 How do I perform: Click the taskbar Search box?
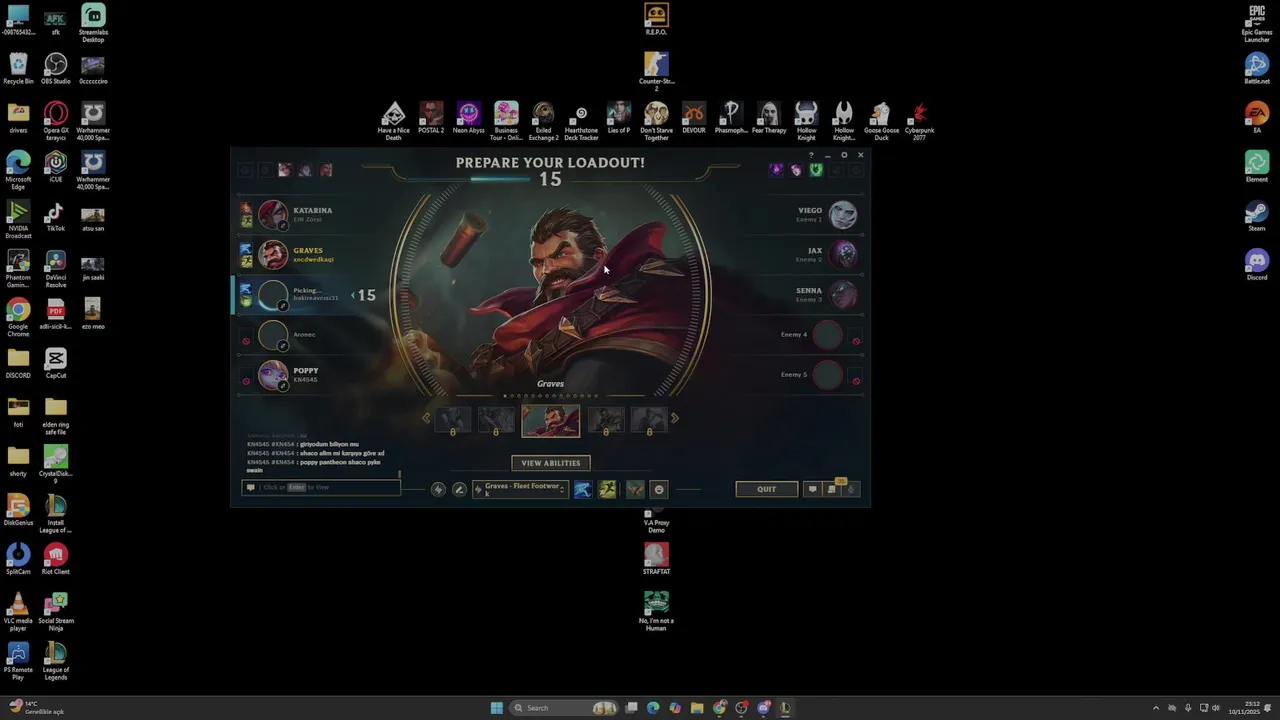point(564,708)
